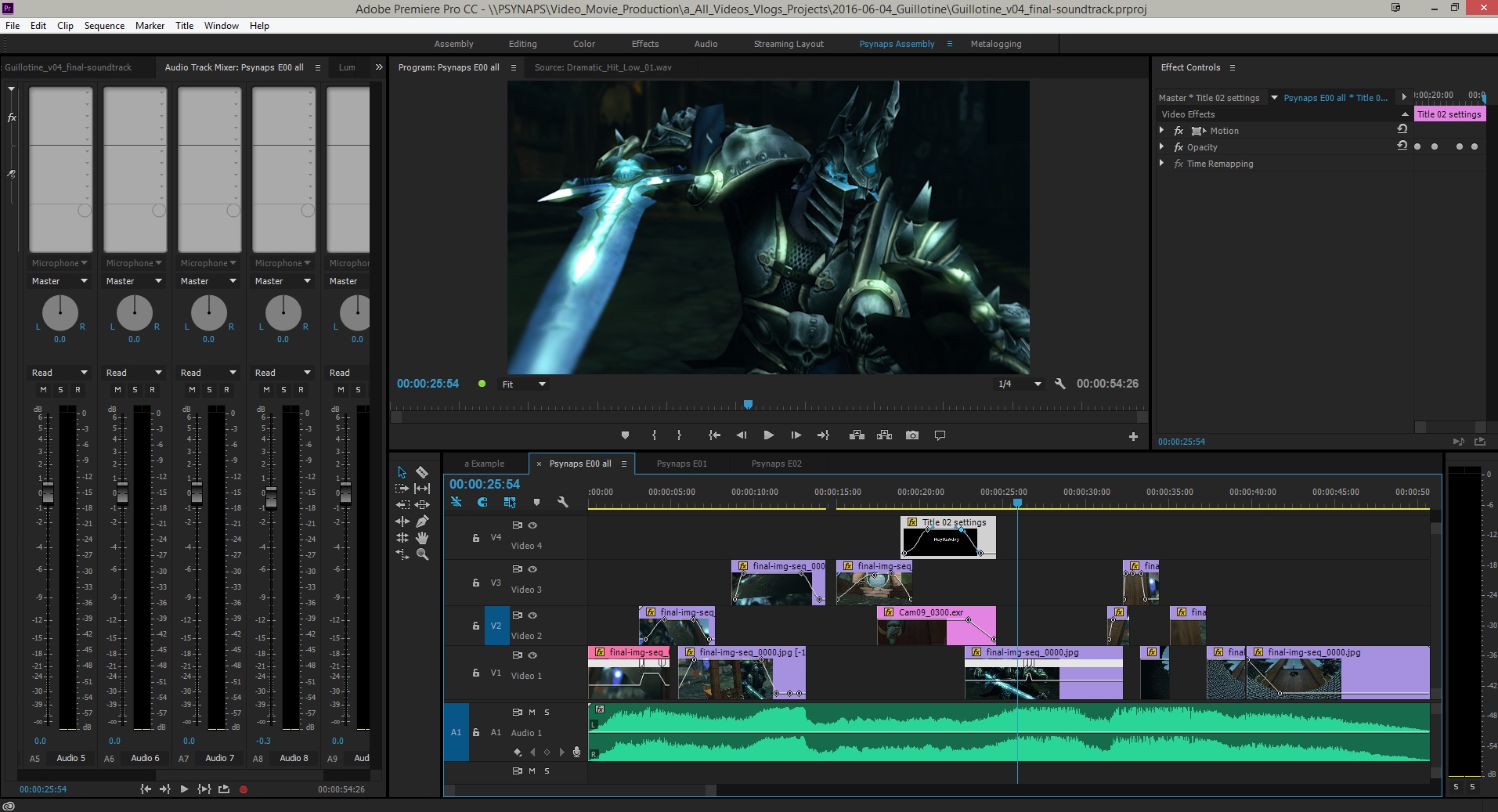This screenshot has height=812, width=1498.
Task: Open the Sequence menu
Action: coord(104,26)
